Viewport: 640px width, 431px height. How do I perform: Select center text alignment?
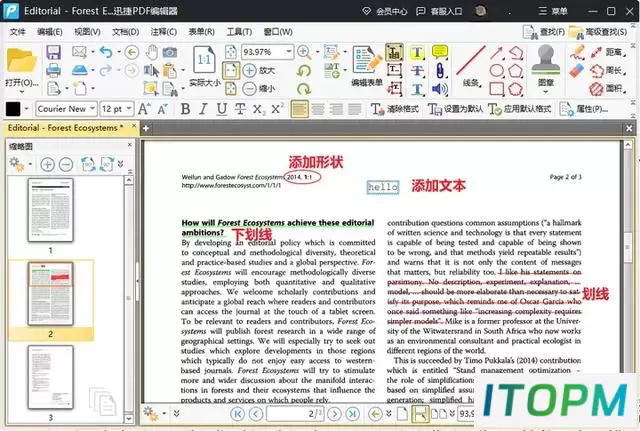pos(318,109)
